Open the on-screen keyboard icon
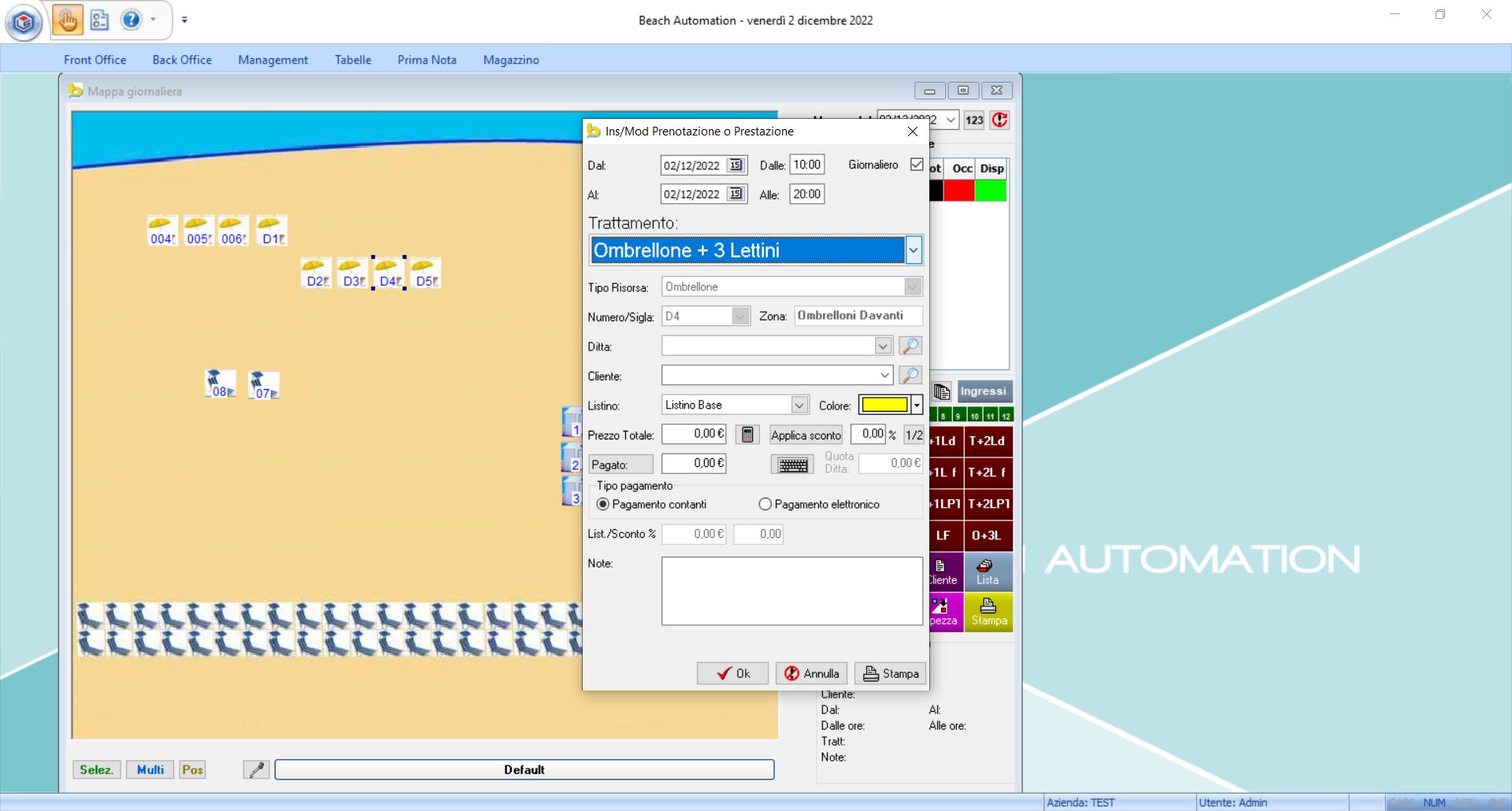Image resolution: width=1512 pixels, height=811 pixels. [793, 465]
